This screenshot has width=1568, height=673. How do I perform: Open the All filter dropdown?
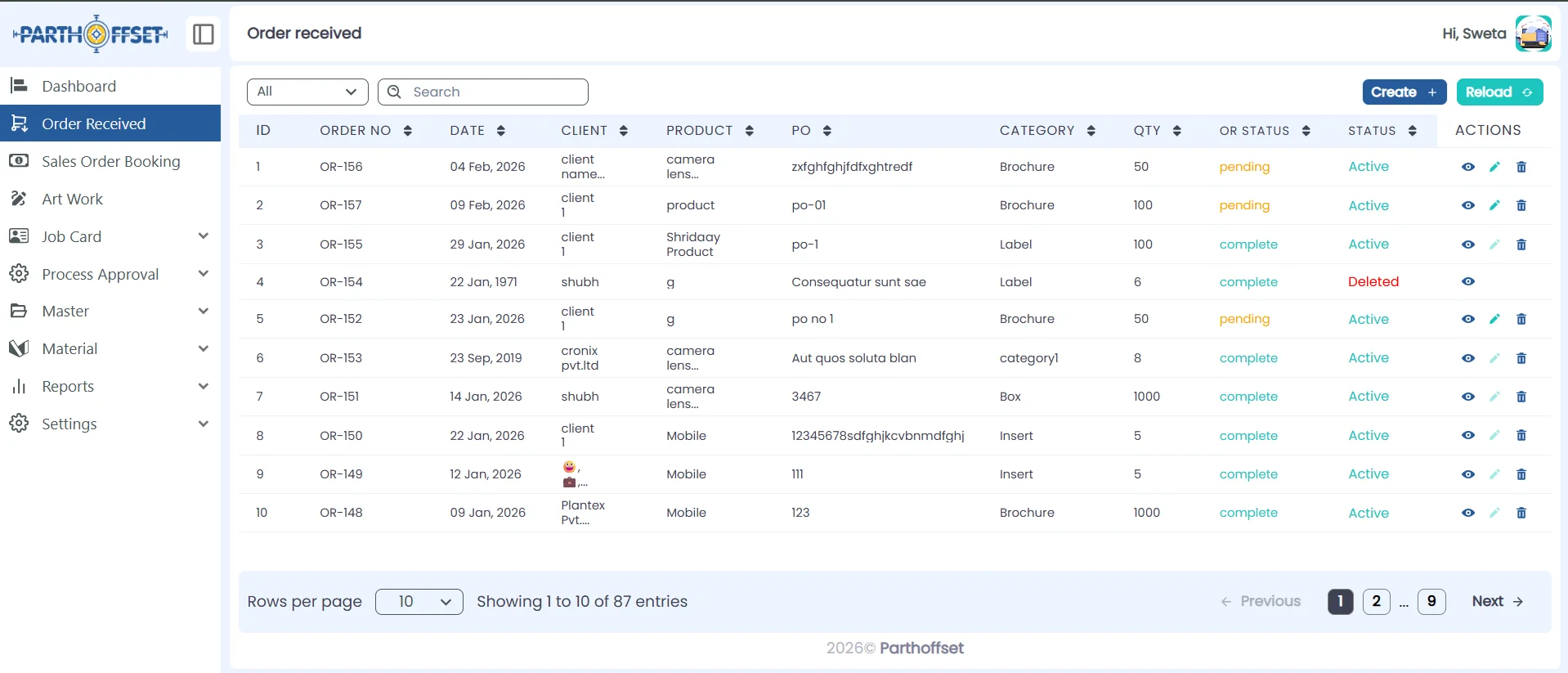pos(307,92)
